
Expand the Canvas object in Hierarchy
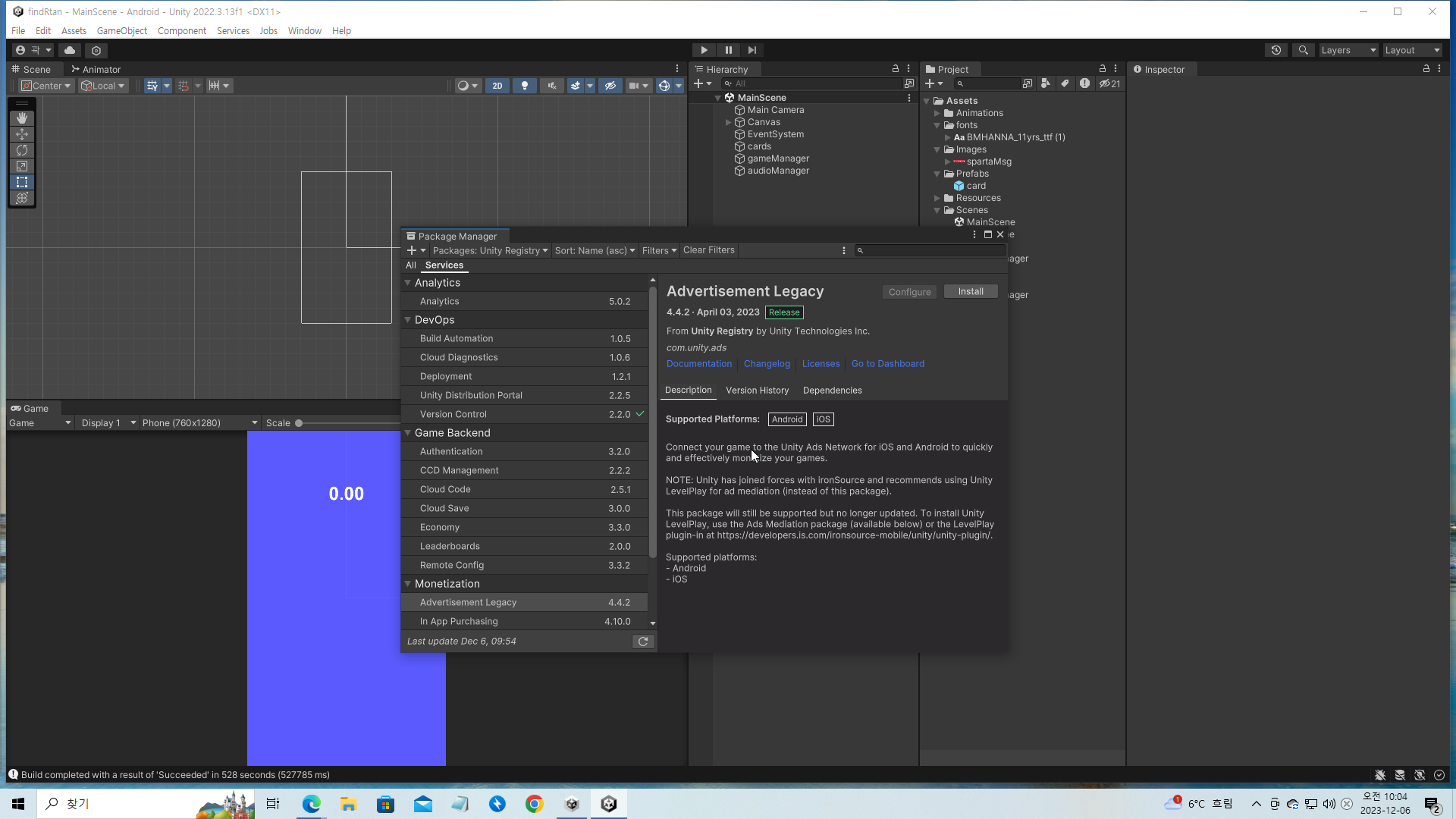tap(729, 122)
